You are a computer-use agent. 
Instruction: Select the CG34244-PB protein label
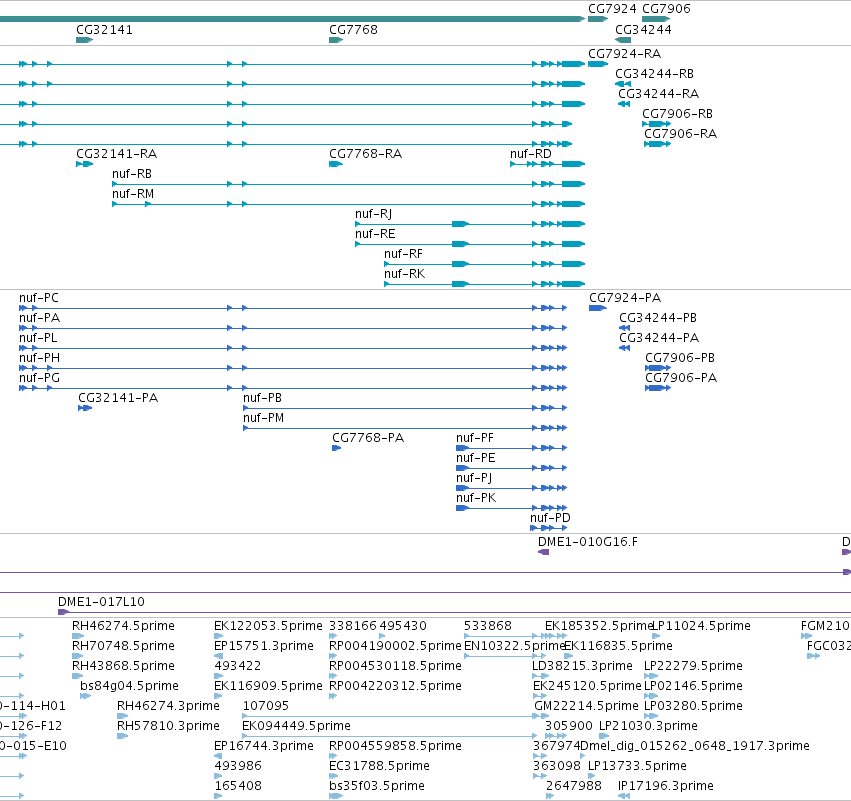658,318
